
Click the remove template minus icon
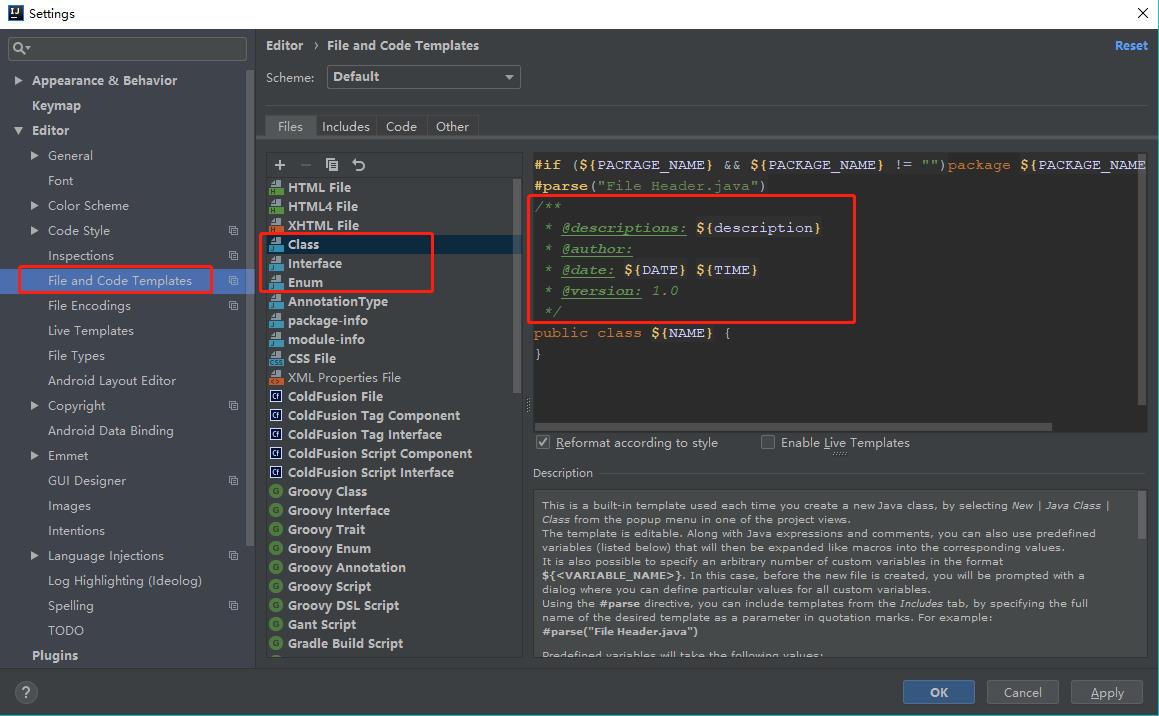306,165
